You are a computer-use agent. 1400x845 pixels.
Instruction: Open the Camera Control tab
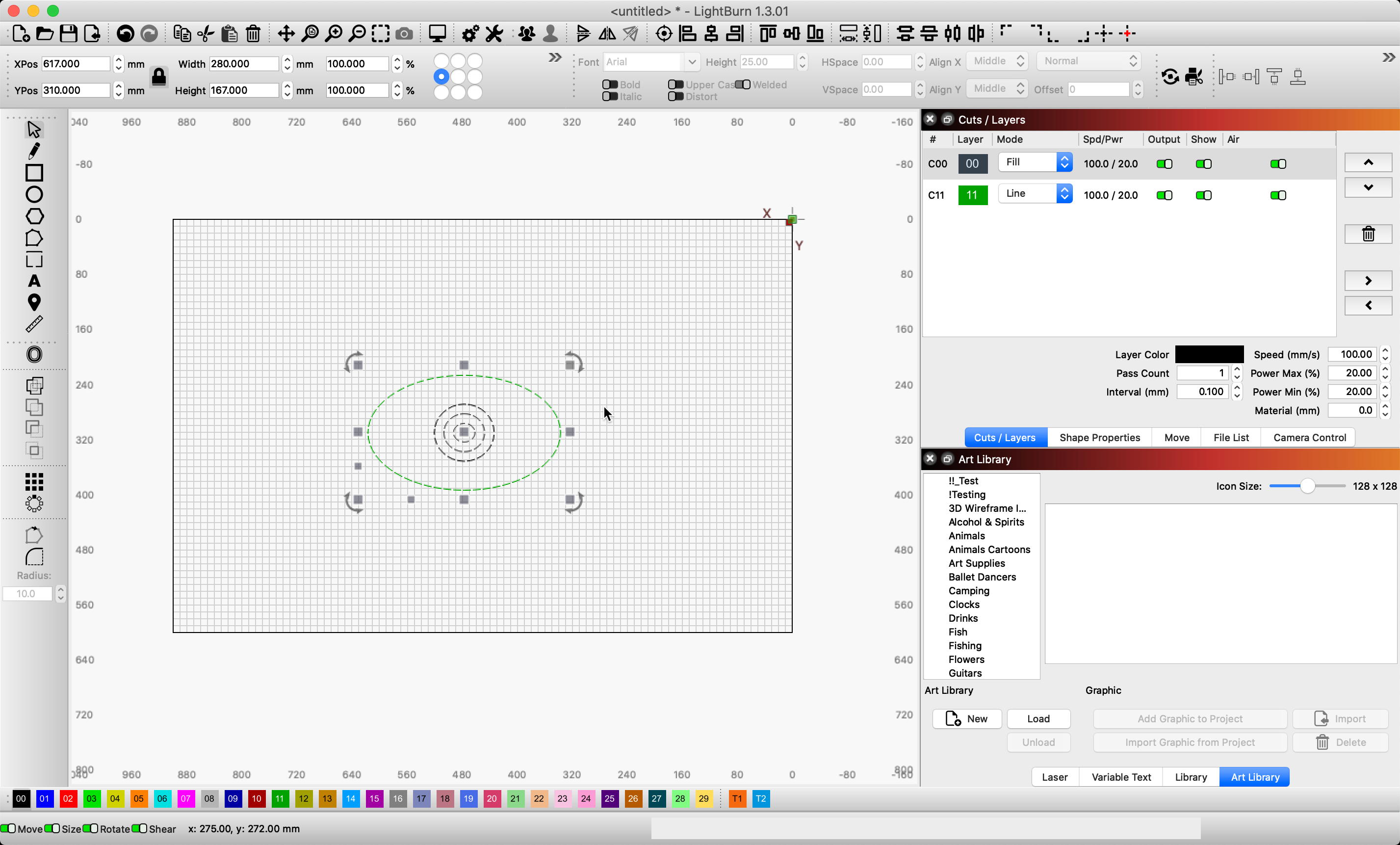pos(1309,438)
